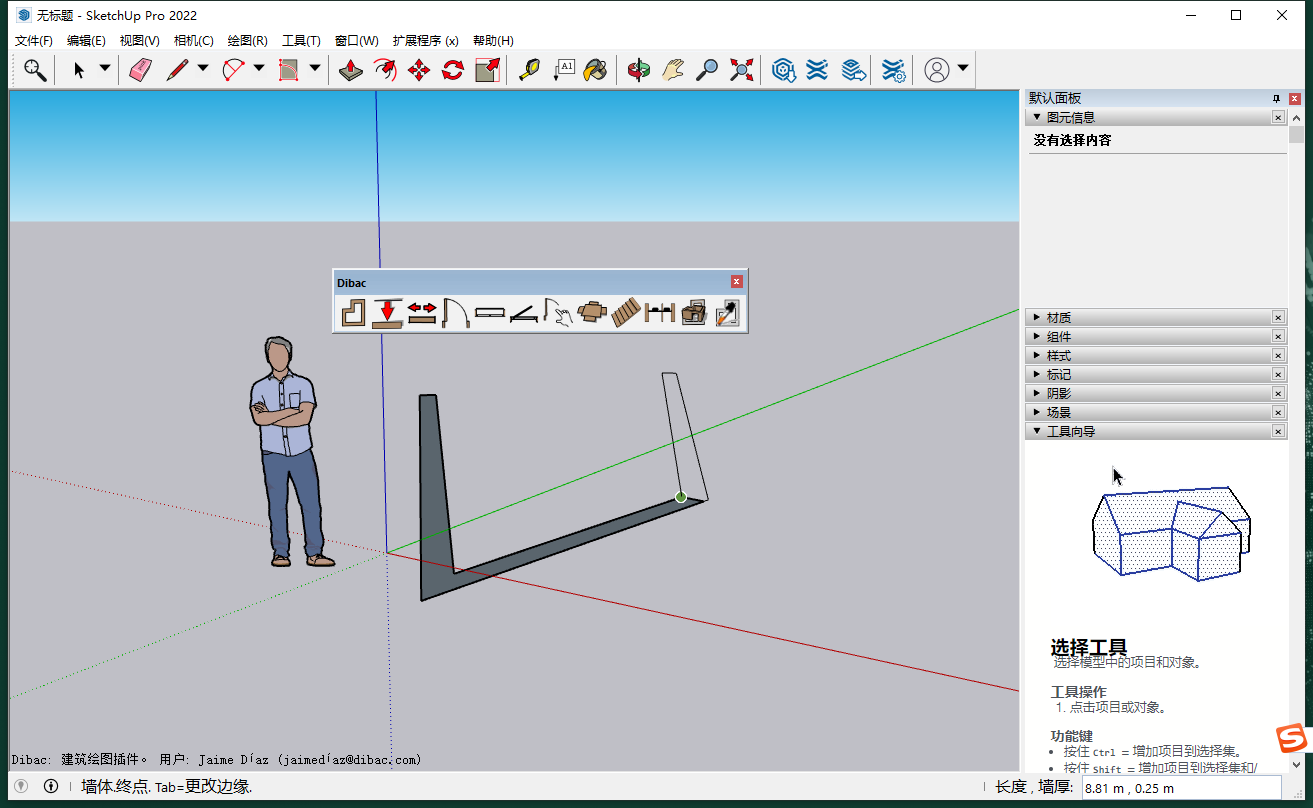Select the Dibac Extend Wall tool
Viewport: 1313px width, 808px height.
[x=422, y=314]
